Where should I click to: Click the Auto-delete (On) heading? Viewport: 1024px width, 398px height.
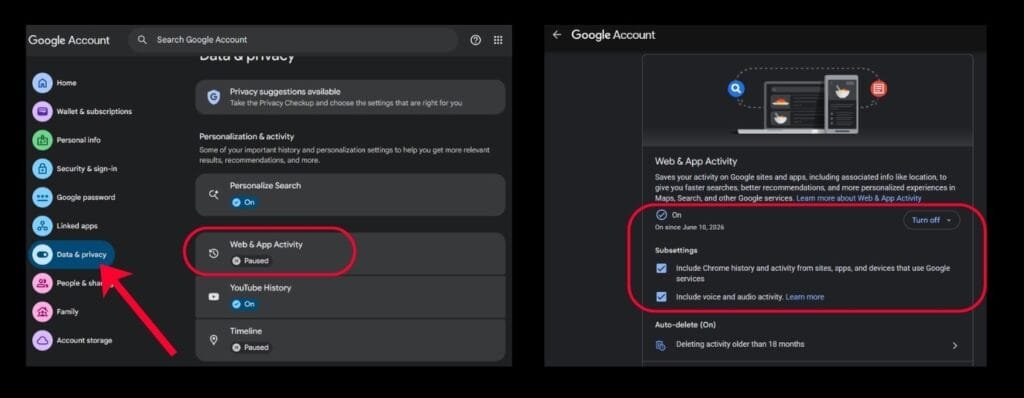pos(685,324)
